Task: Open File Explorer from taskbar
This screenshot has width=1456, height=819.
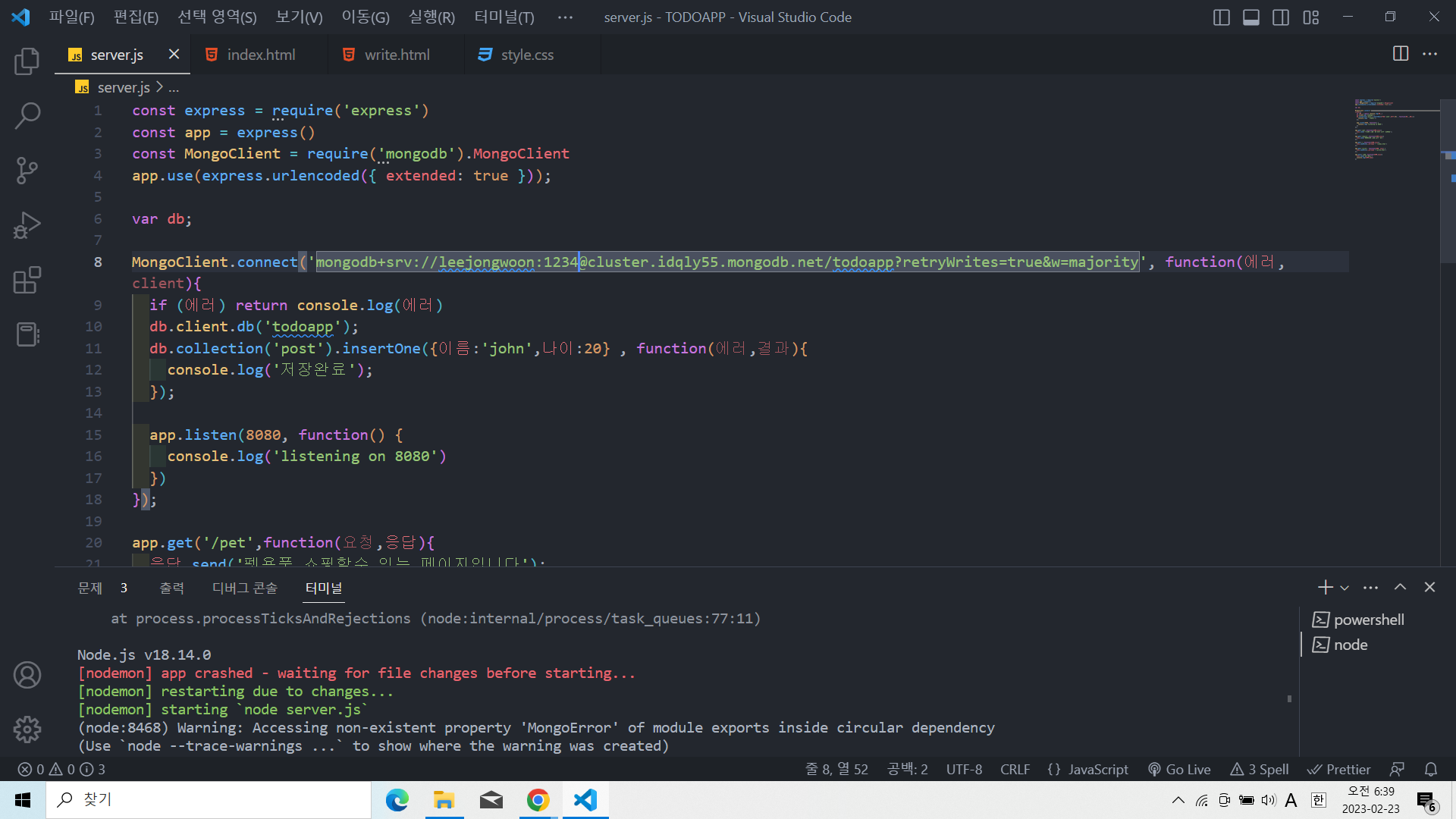Action: [x=444, y=800]
